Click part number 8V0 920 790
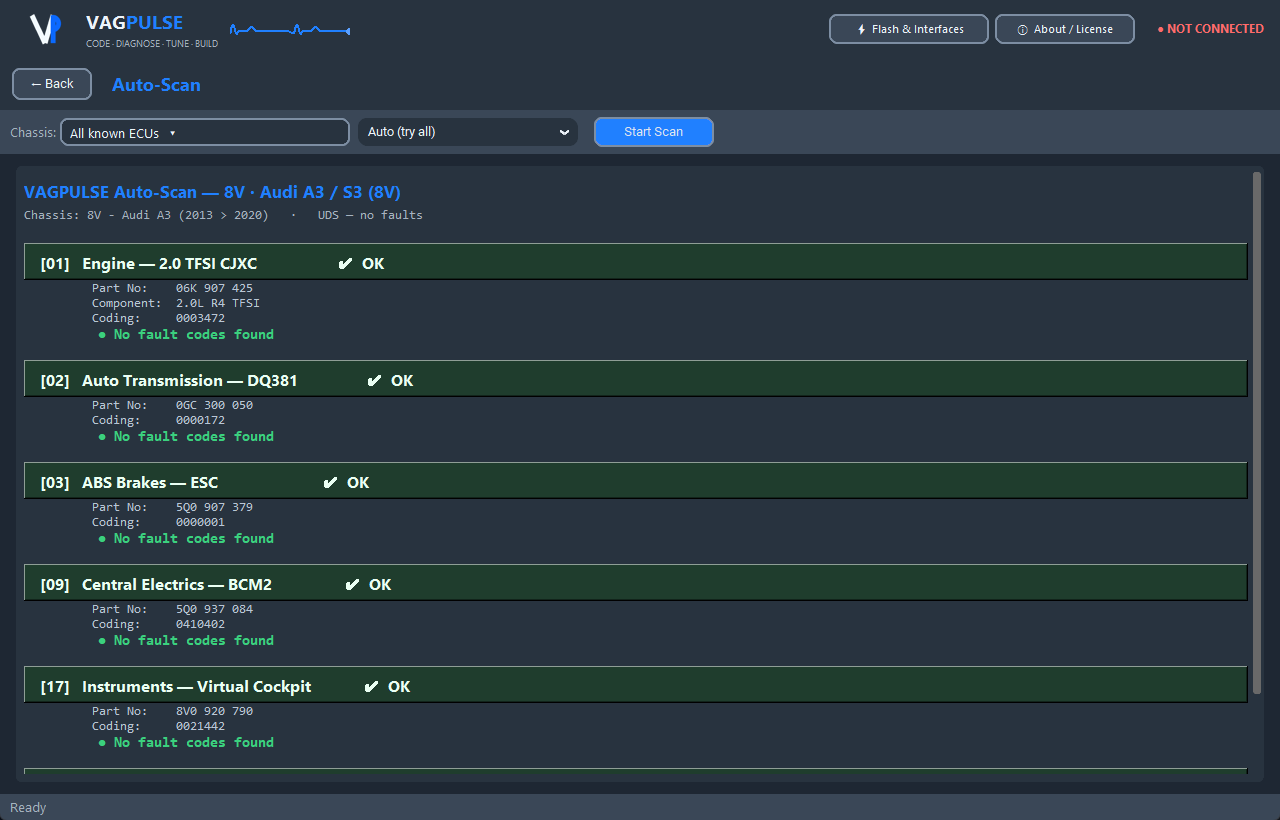Screen dimensions: 1280x820 point(214,712)
